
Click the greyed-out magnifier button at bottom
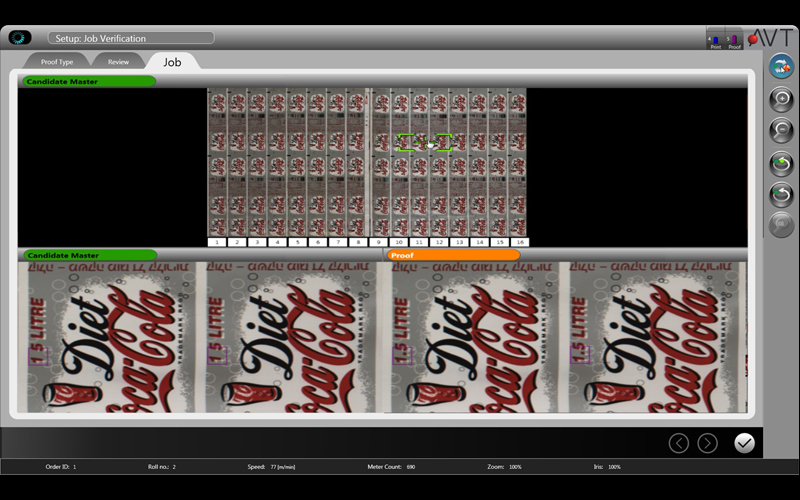(x=781, y=225)
